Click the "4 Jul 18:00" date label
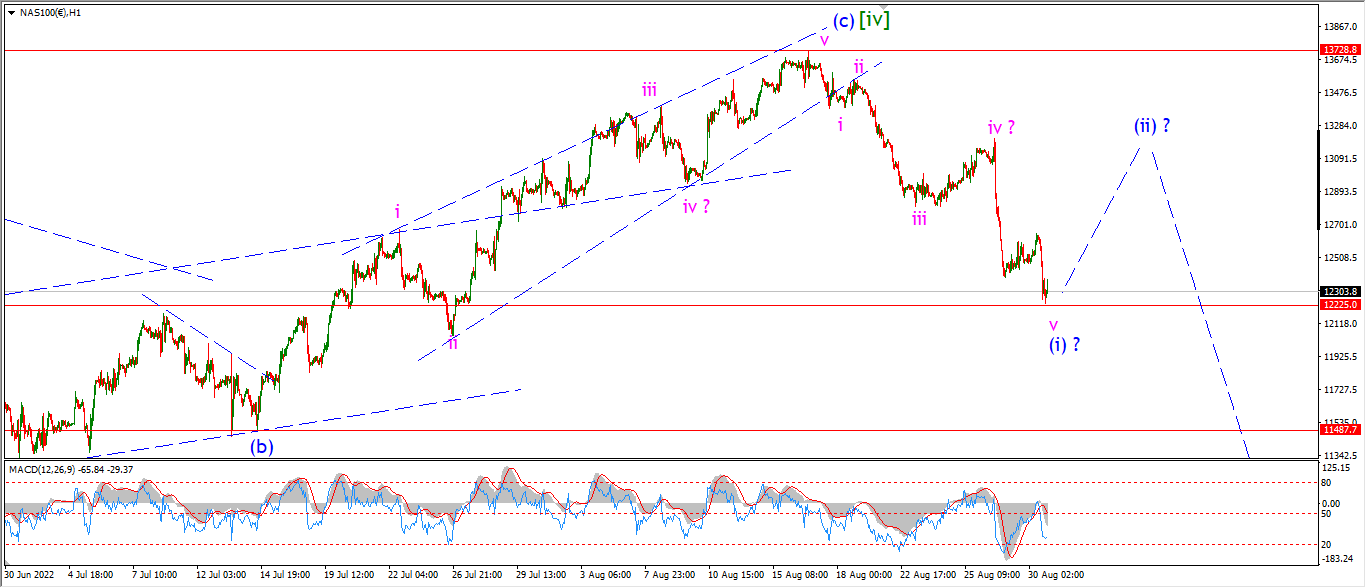 point(93,577)
